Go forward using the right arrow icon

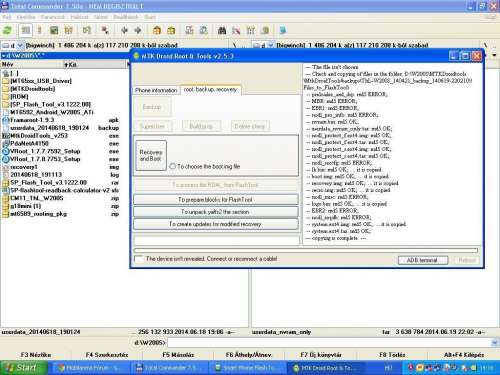138,31
